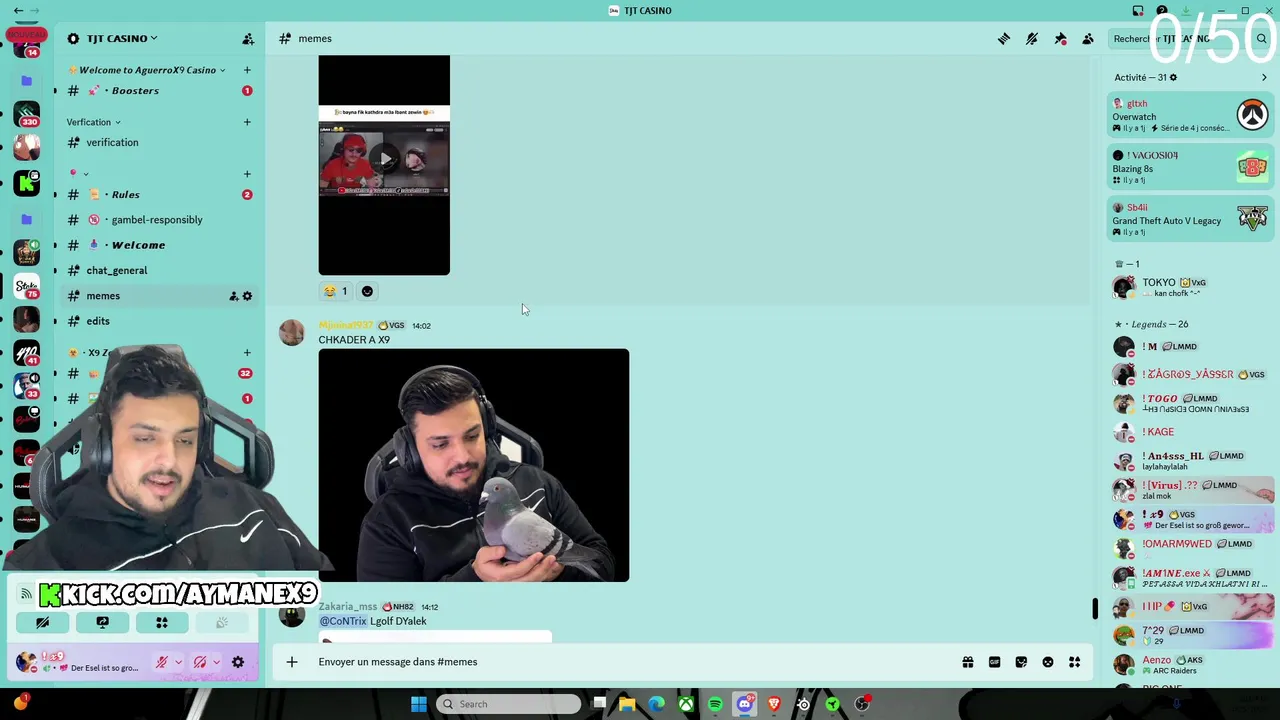This screenshot has width=1280, height=720.
Task: Click the back arrow in title bar
Action: pos(18,11)
